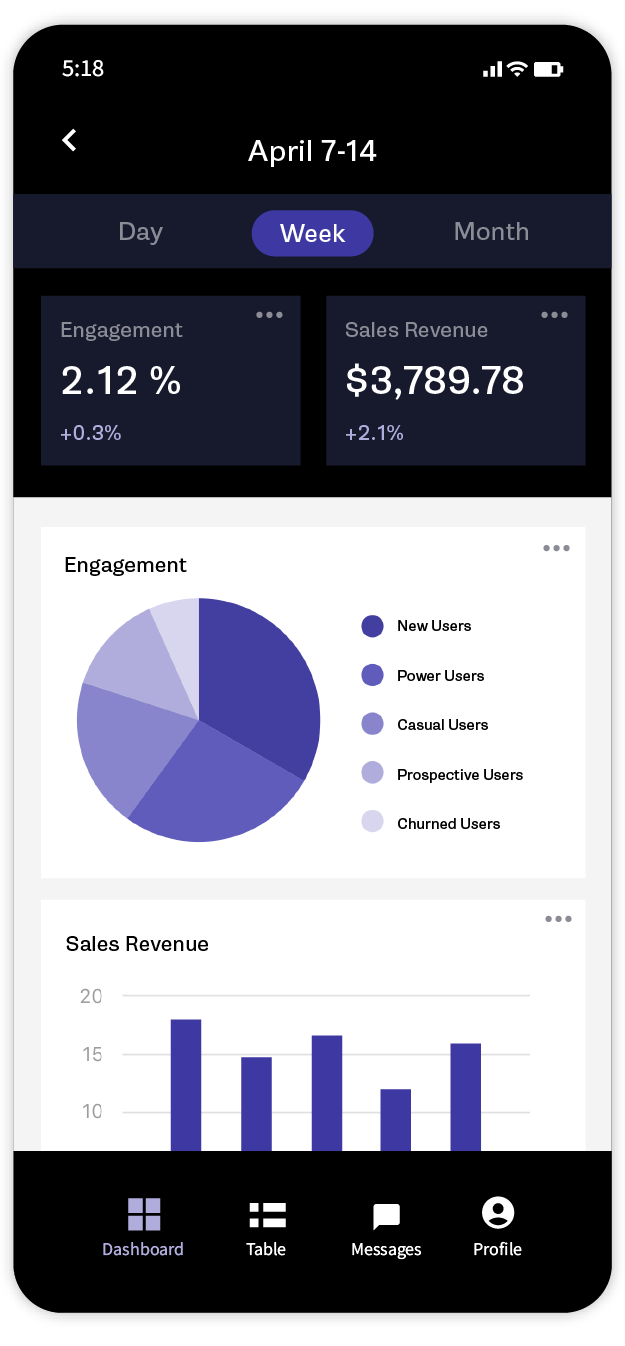Tap the Wi-Fi status icon

pyautogui.click(x=517, y=69)
